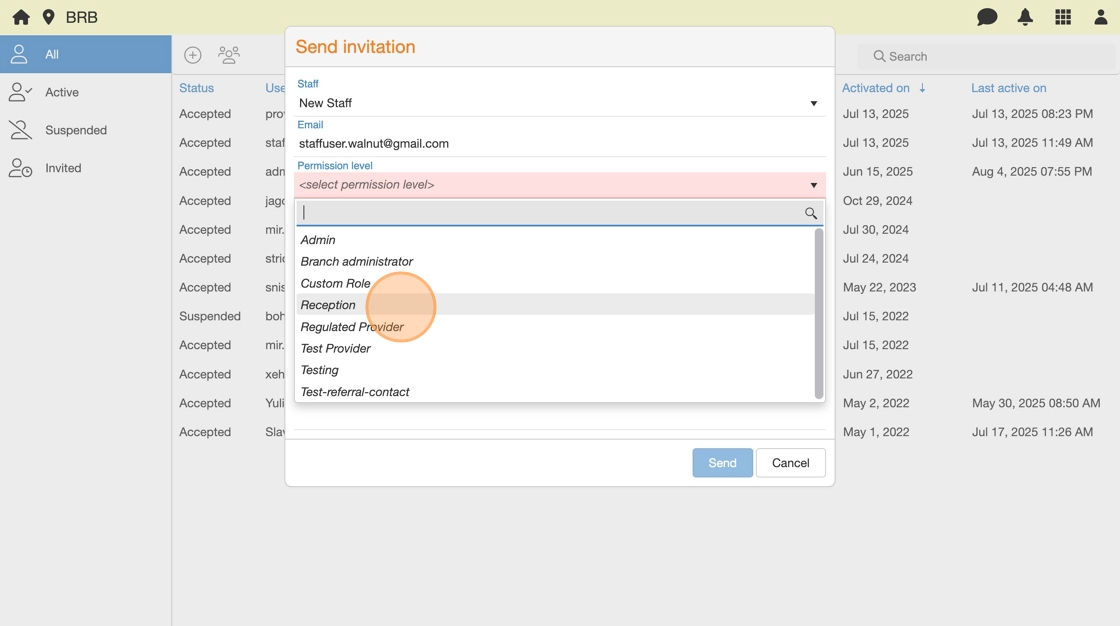Select the Admin permission option
Screen dimensions: 1120x626
pos(318,240)
